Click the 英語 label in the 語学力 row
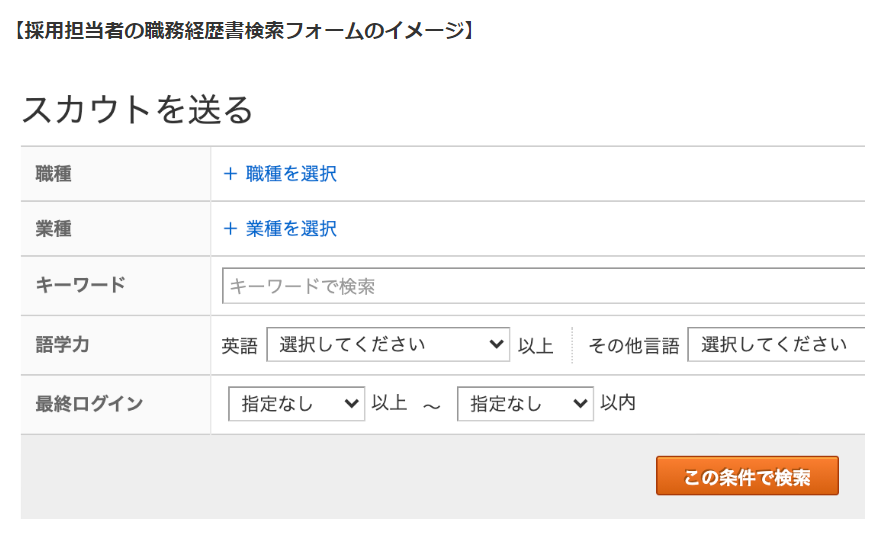This screenshot has width=876, height=535. pos(239,346)
